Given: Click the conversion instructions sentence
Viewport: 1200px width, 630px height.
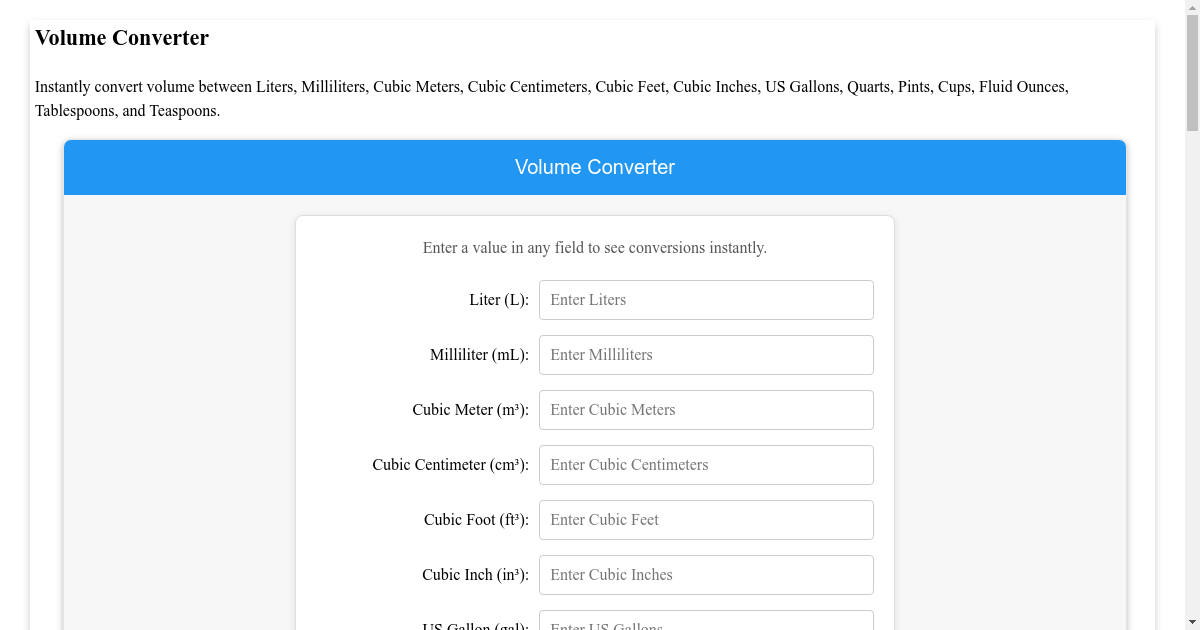Looking at the screenshot, I should coord(594,247).
